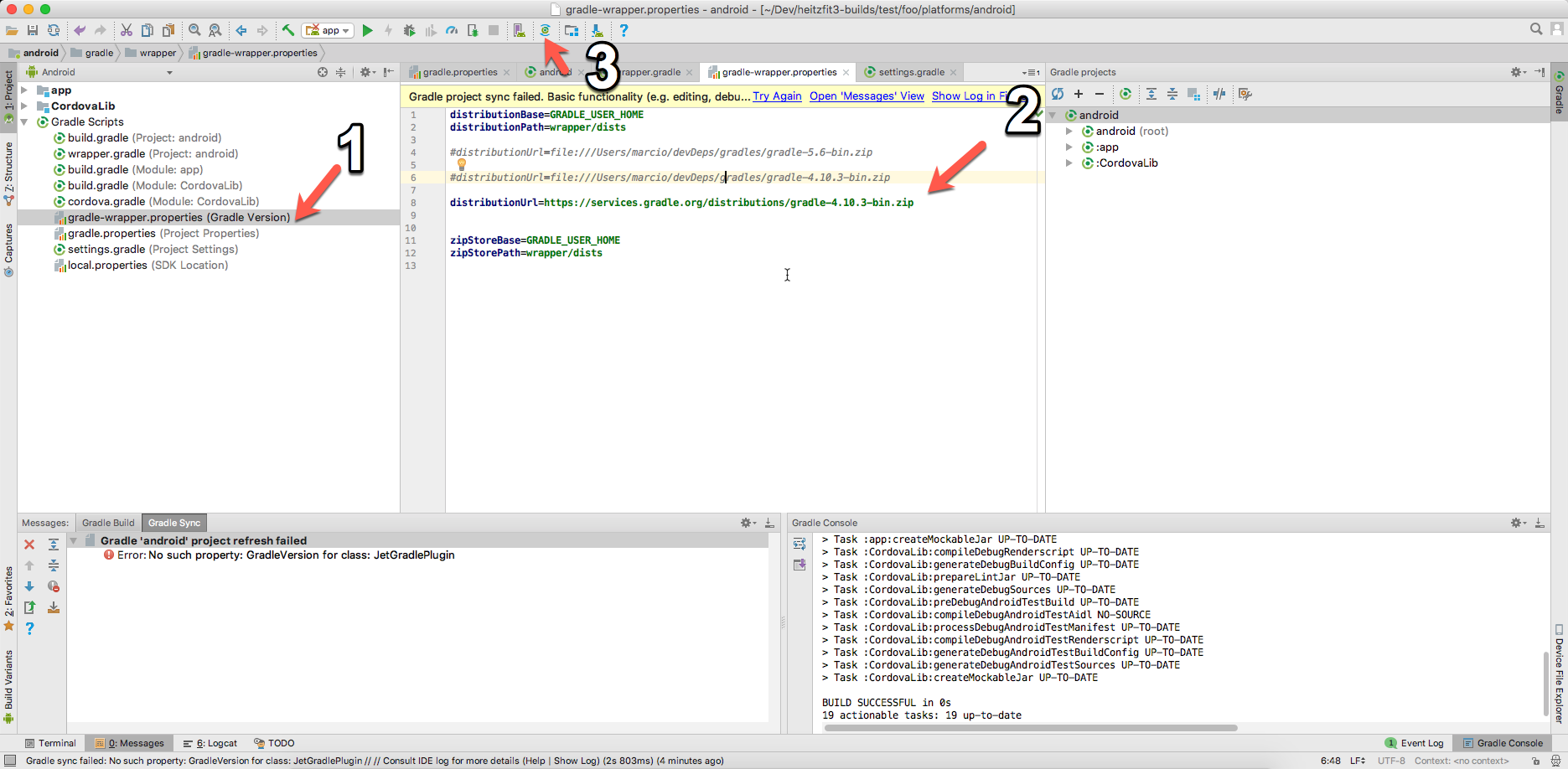Open the Event Log button
Screen dimensions: 1568x769
point(1415,743)
